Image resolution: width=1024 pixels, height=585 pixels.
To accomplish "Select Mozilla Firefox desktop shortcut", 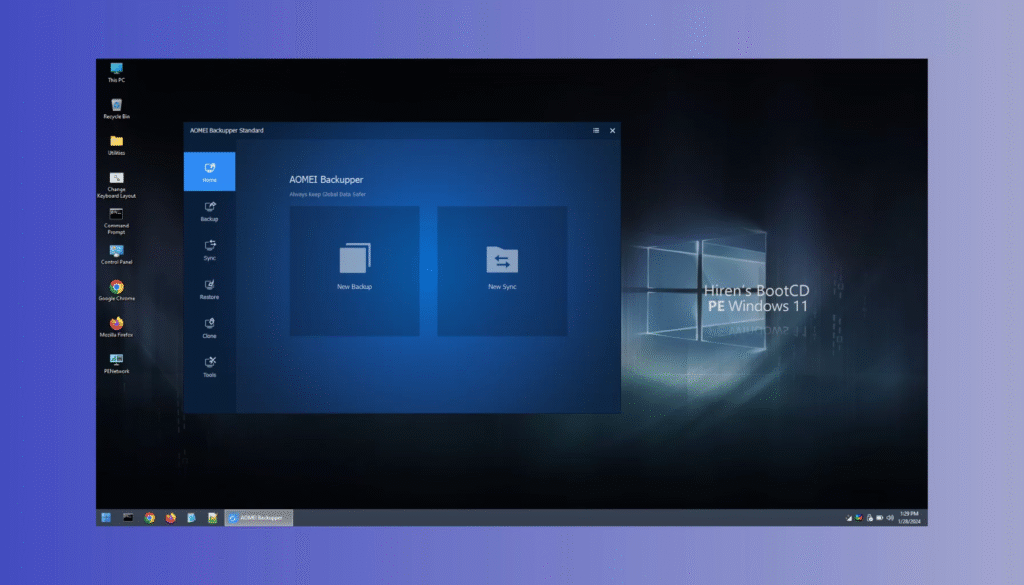I will pyautogui.click(x=116, y=326).
